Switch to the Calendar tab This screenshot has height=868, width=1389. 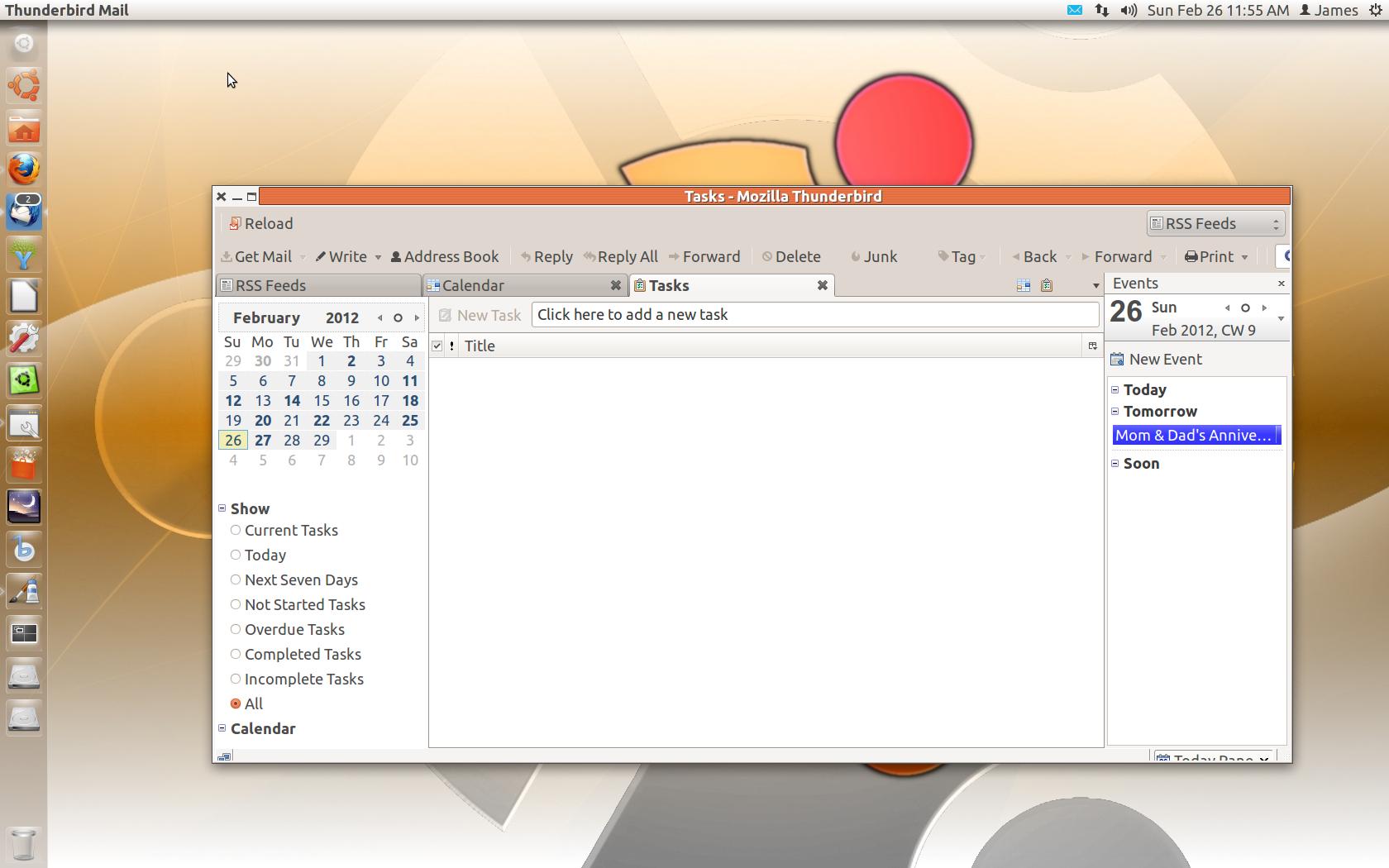[x=525, y=286]
